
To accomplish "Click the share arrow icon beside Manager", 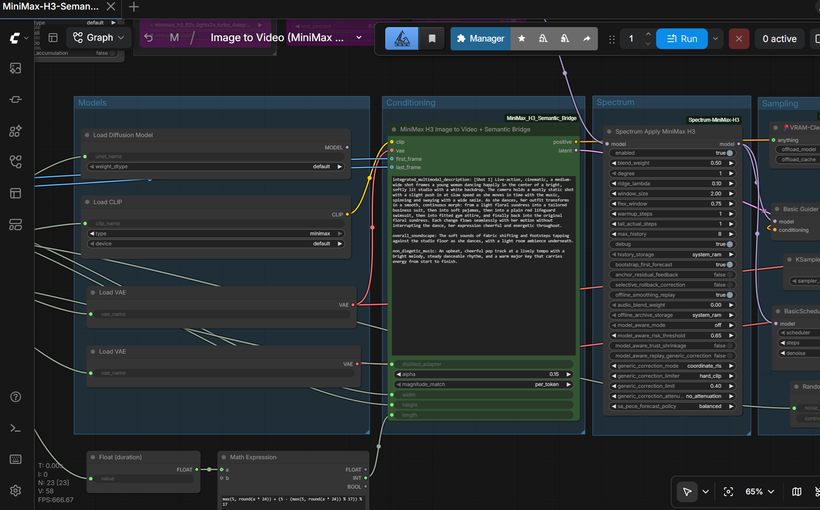I will tap(586, 39).
